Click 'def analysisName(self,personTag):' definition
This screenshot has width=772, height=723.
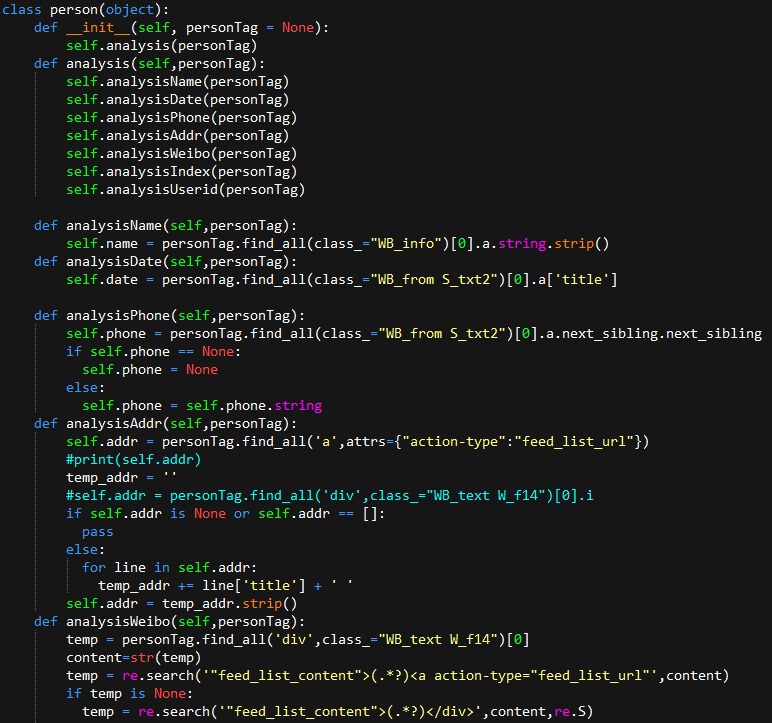coord(165,226)
